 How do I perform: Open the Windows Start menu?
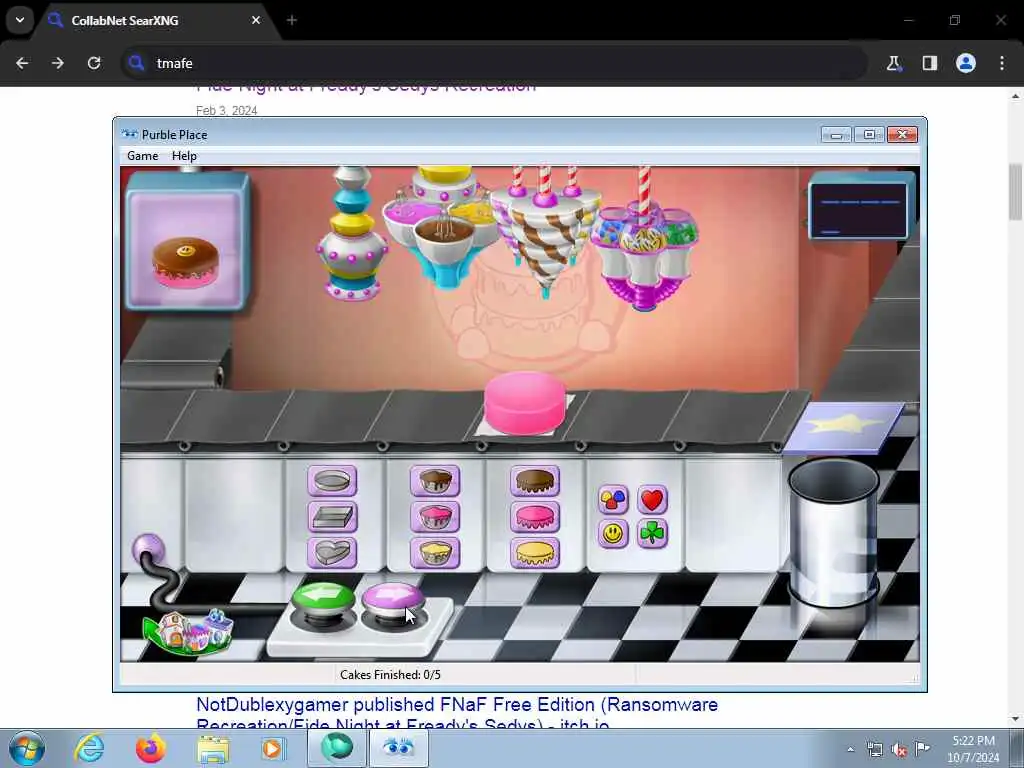point(27,748)
